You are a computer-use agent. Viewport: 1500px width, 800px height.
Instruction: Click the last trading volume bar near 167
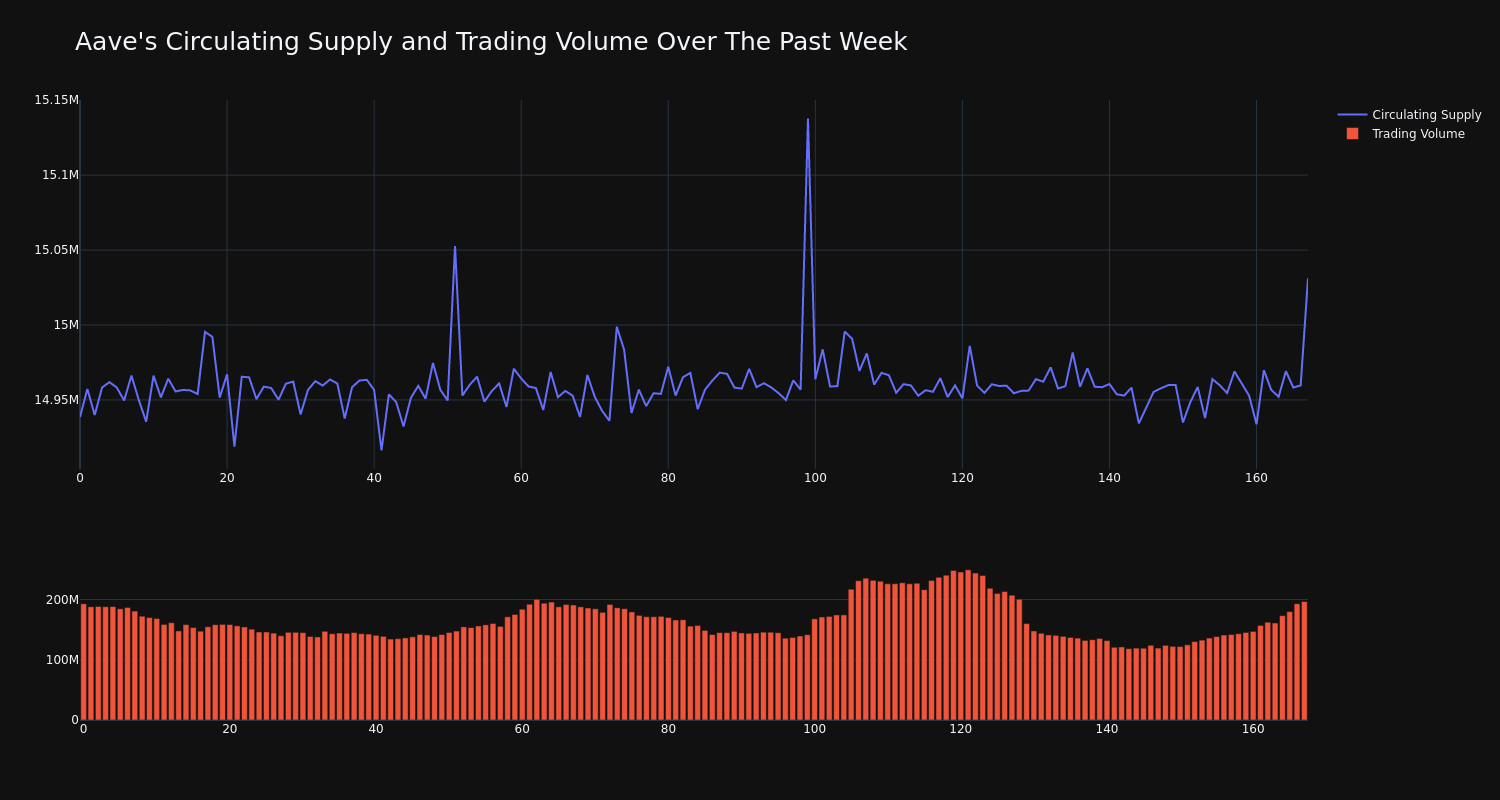coord(1304,661)
